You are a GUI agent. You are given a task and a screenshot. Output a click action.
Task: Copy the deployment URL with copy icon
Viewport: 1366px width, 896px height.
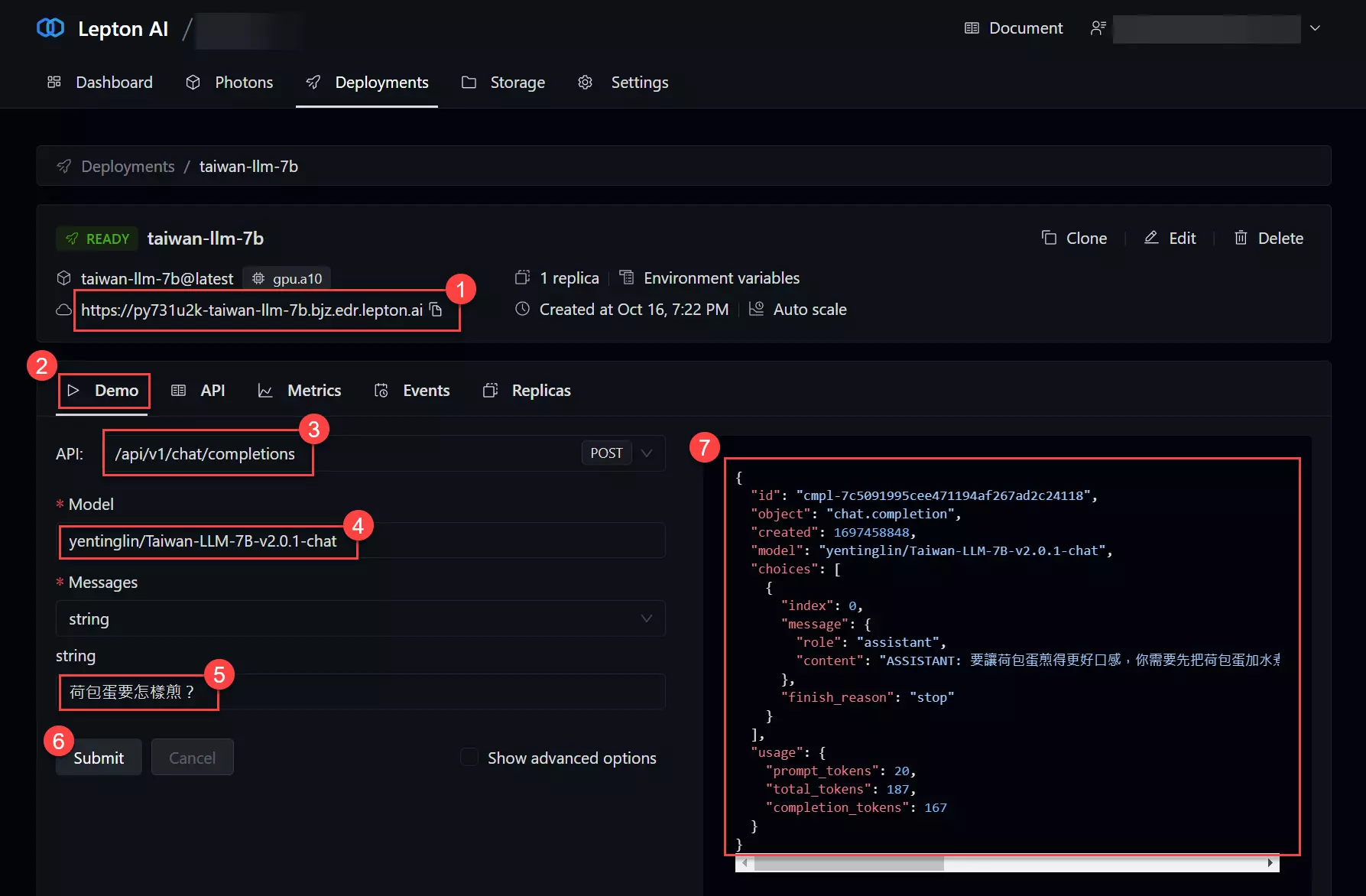tap(436, 310)
